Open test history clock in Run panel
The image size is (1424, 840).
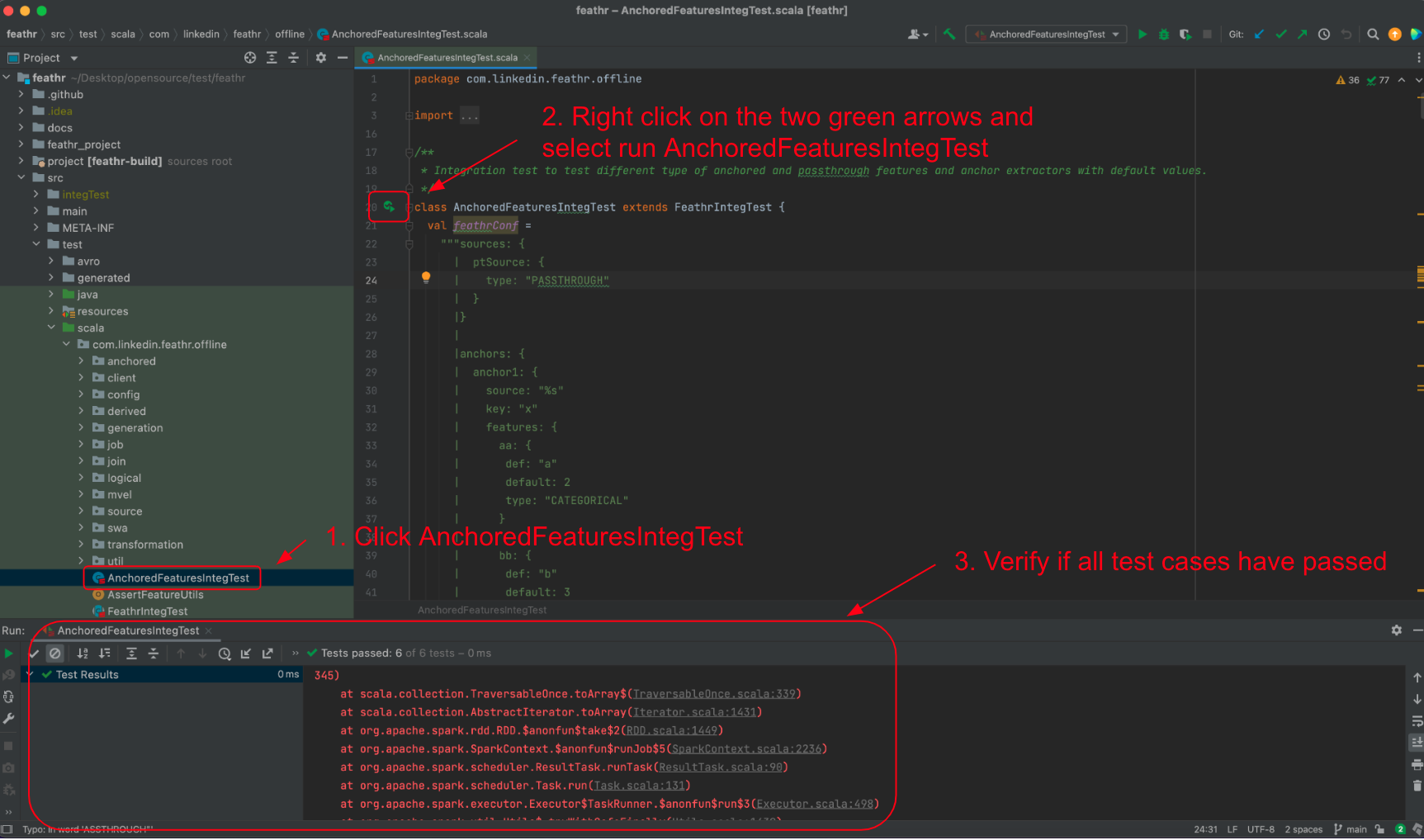tap(225, 654)
